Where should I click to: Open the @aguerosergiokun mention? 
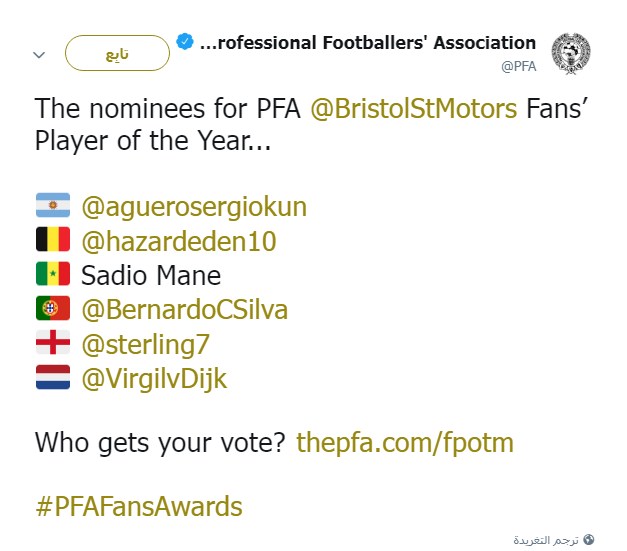(194, 207)
